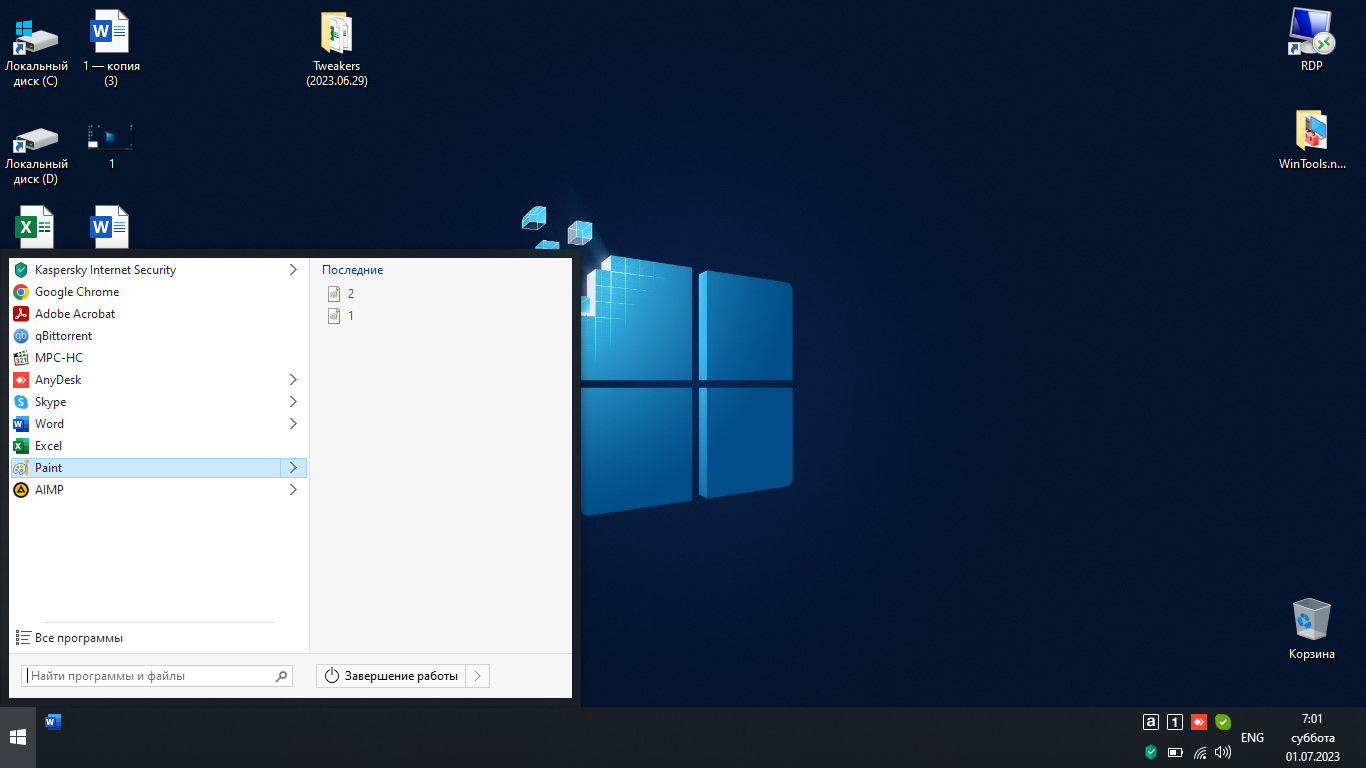Click the battery icon in the tray
The height and width of the screenshot is (768, 1366).
click(1175, 752)
